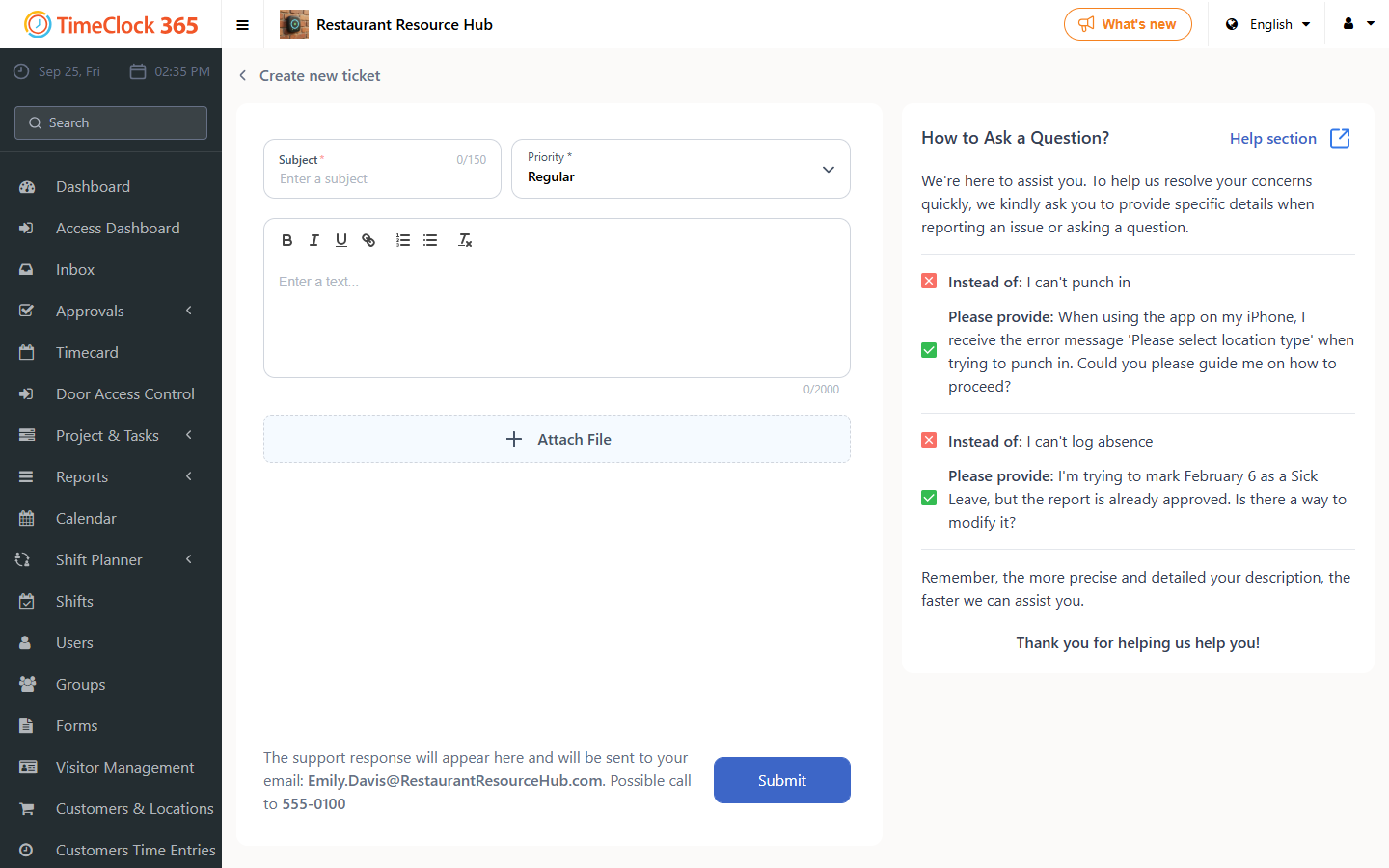
Task: Start a bulleted list in the editor
Action: point(430,240)
